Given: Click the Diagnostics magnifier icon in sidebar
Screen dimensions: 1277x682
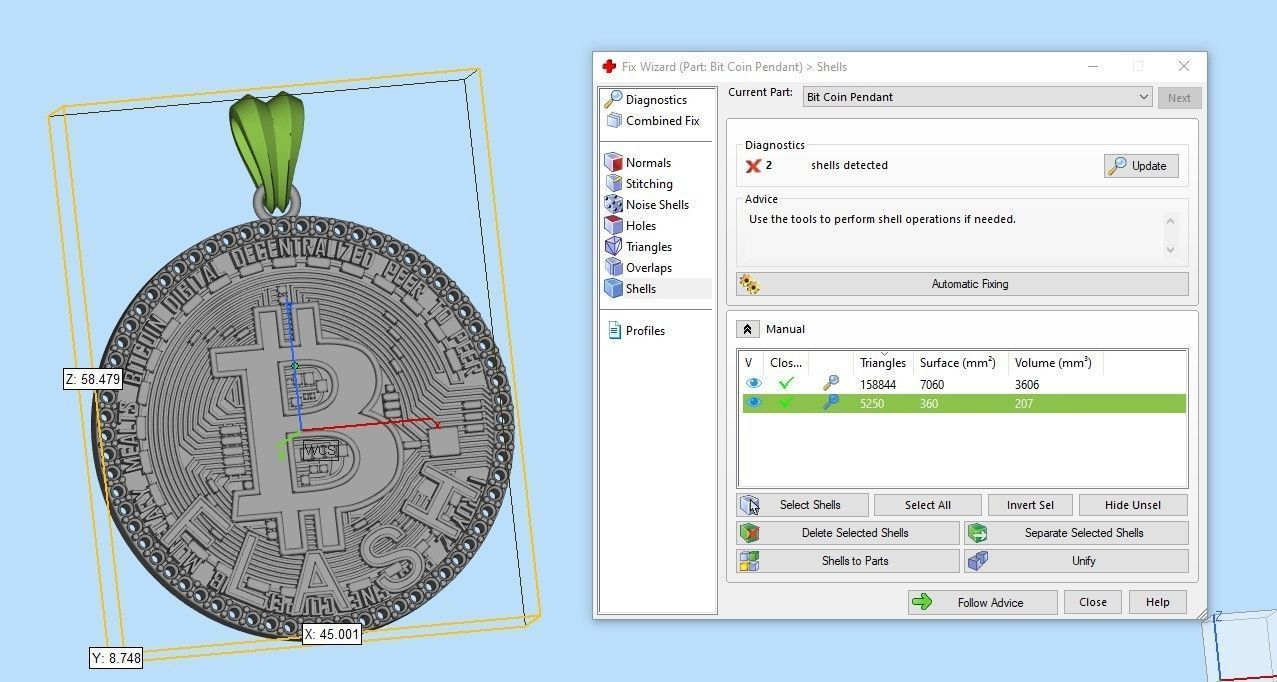Looking at the screenshot, I should point(613,100).
